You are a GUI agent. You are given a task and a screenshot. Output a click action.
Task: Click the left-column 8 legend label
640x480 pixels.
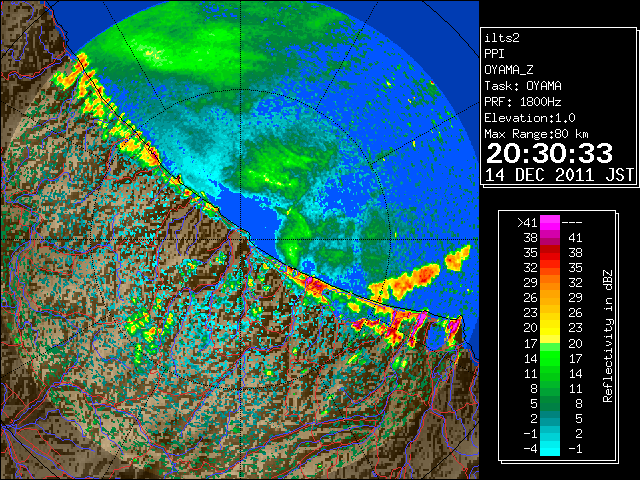point(534,389)
